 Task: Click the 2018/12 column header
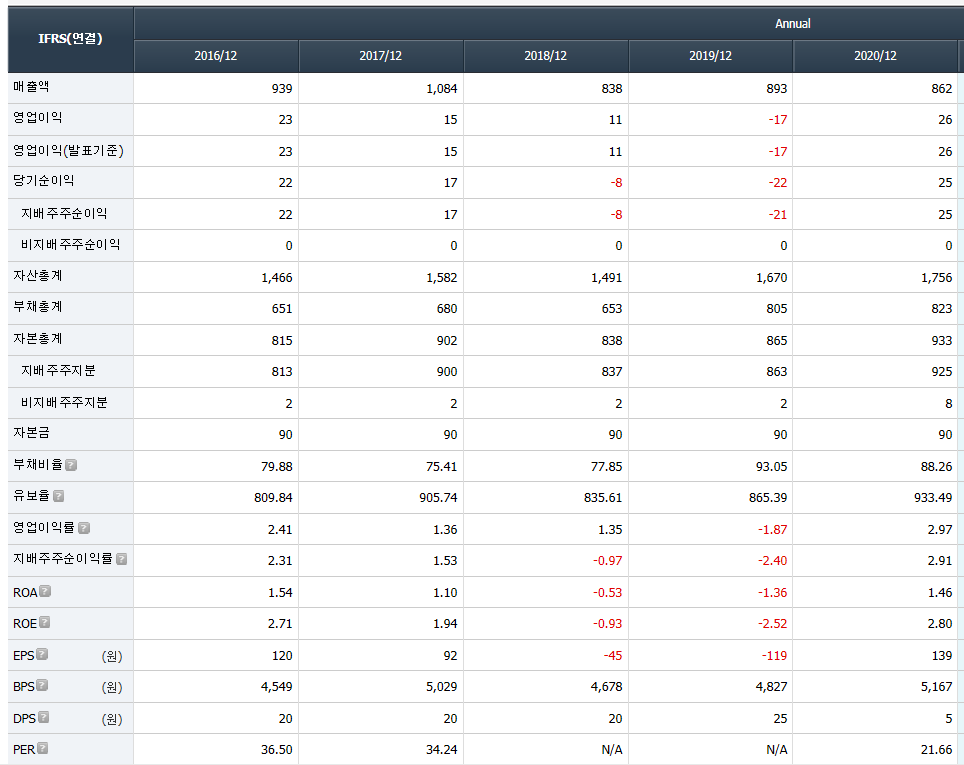tap(545, 56)
